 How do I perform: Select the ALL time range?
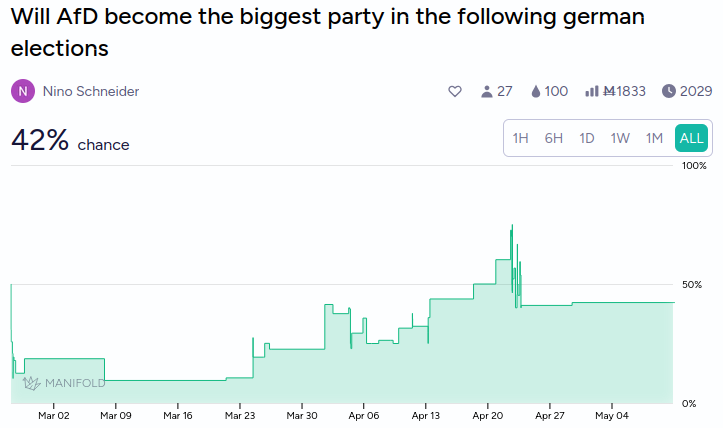[691, 138]
